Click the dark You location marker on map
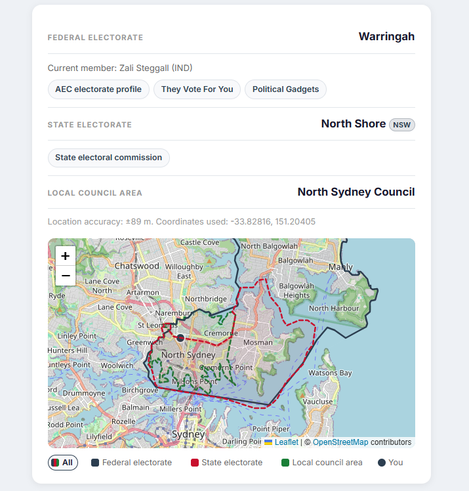Viewport: 469px width, 491px height. click(180, 338)
